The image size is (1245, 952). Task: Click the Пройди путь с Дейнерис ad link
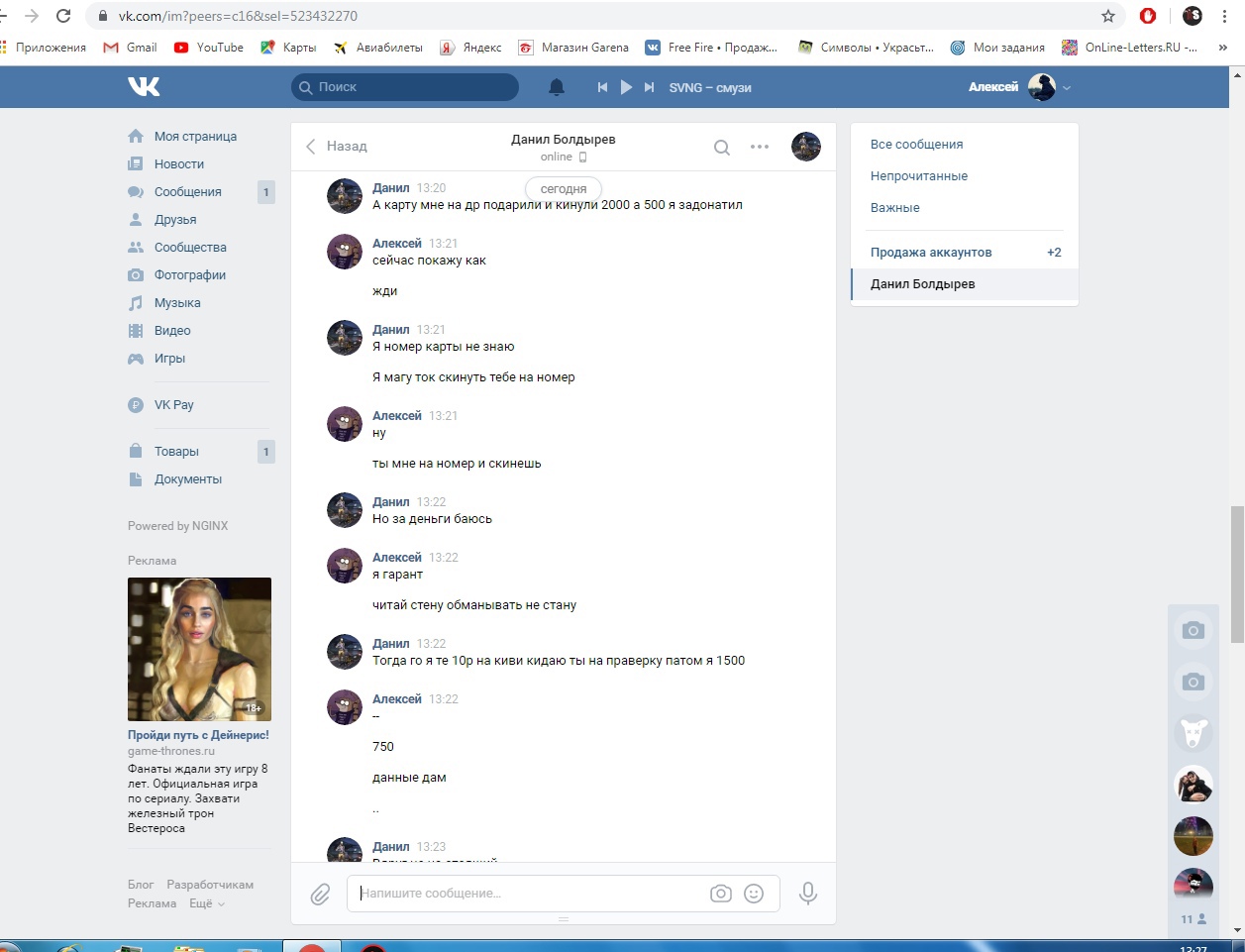pos(198,735)
